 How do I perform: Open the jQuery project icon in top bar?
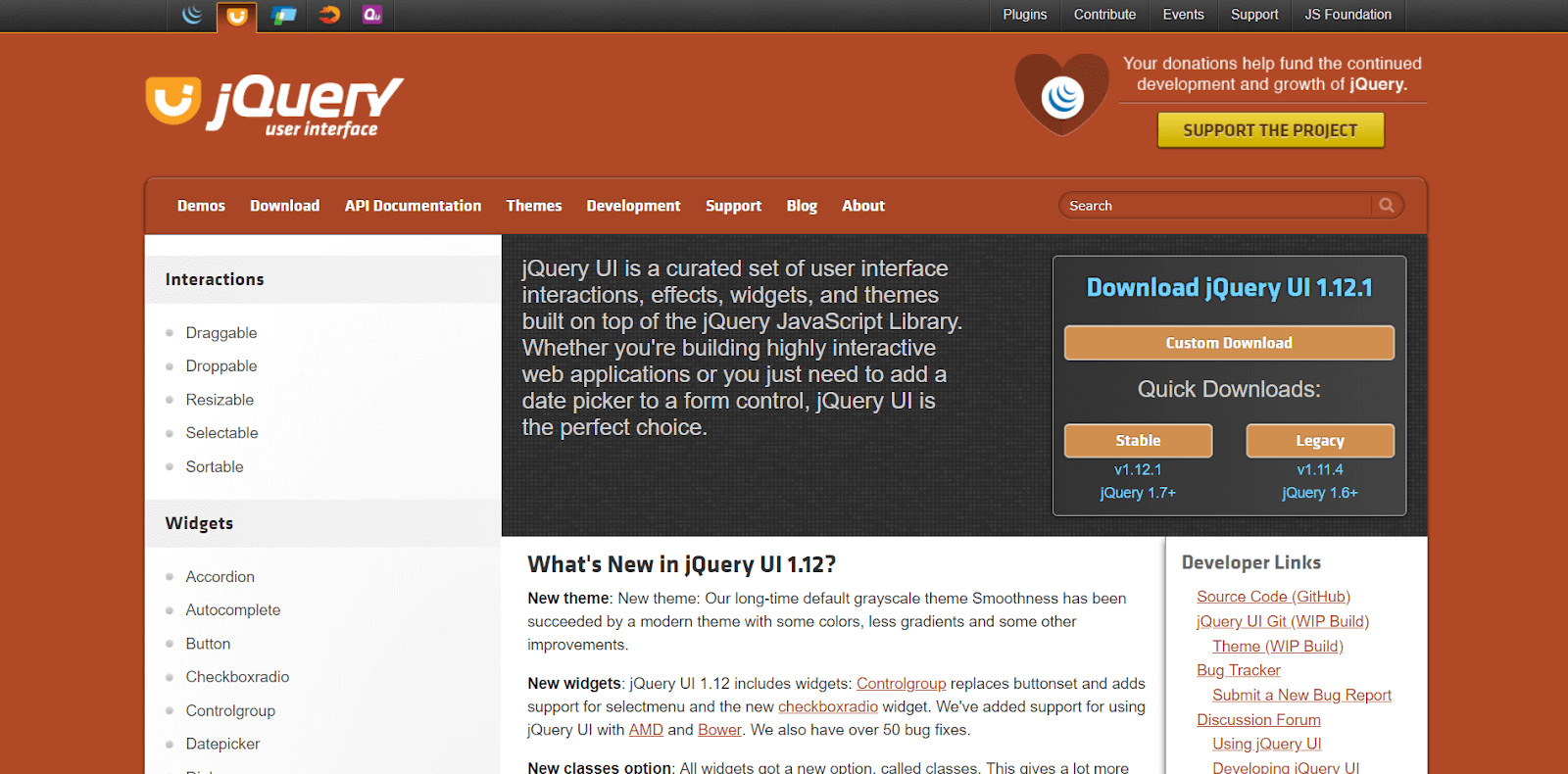click(x=192, y=15)
